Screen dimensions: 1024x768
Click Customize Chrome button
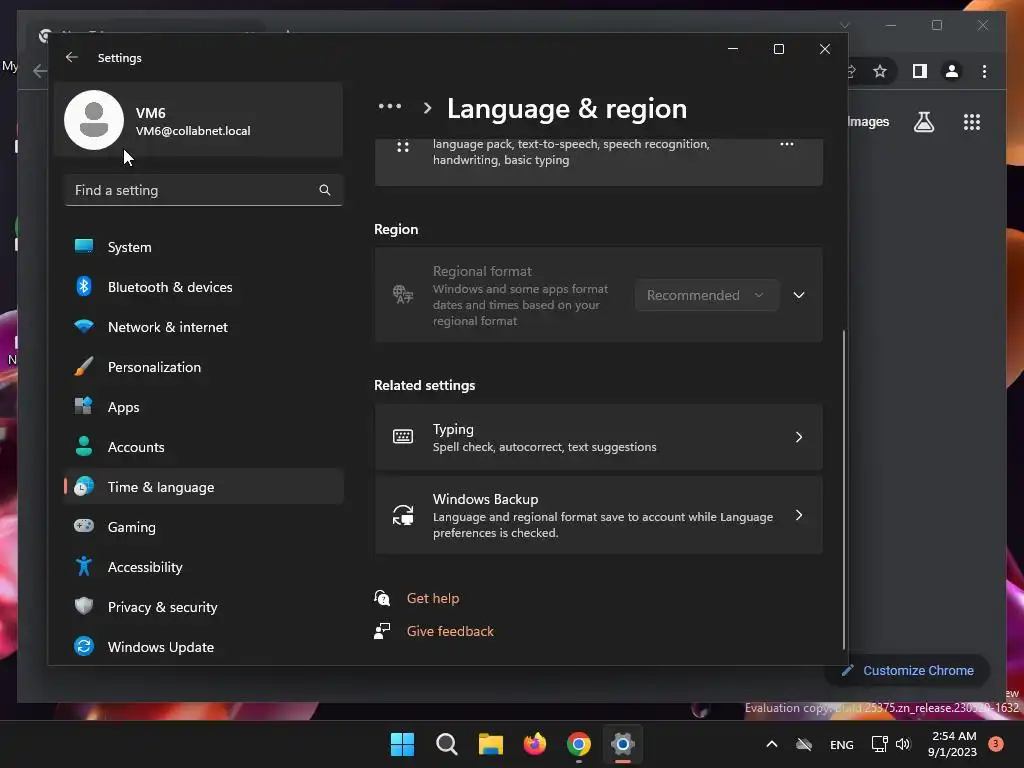[x=908, y=671]
